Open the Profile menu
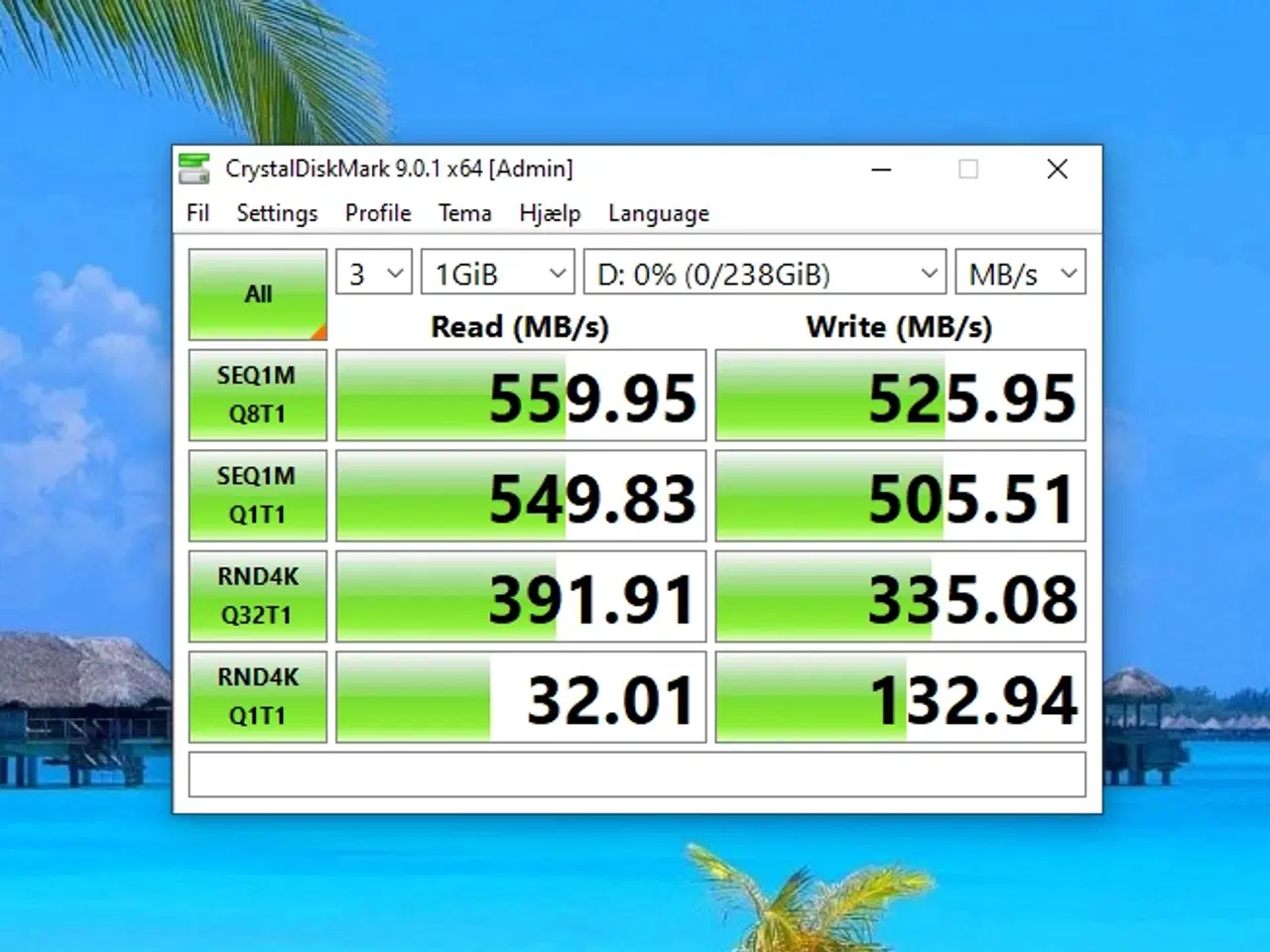Screen dimensions: 1270x952 coord(377,213)
